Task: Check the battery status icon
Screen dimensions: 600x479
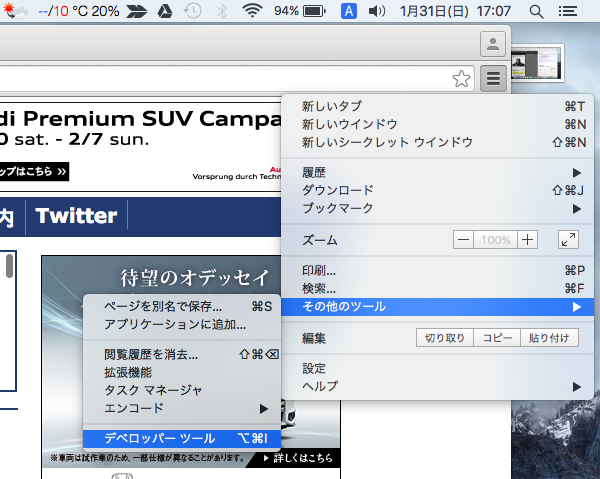Action: 314,11
